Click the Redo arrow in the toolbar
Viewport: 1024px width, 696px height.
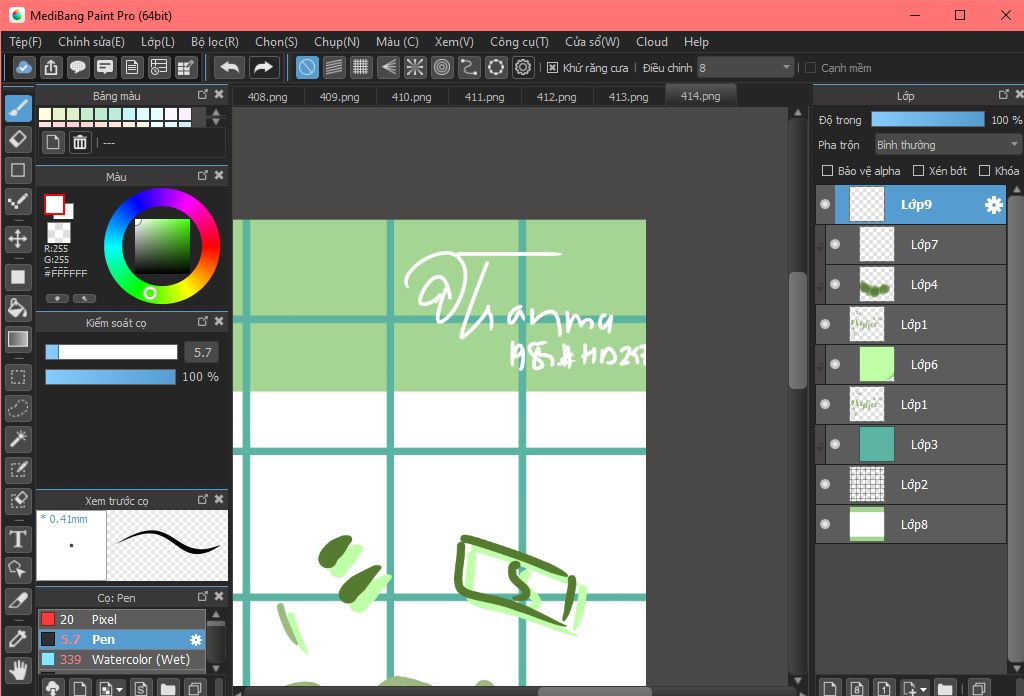click(263, 67)
